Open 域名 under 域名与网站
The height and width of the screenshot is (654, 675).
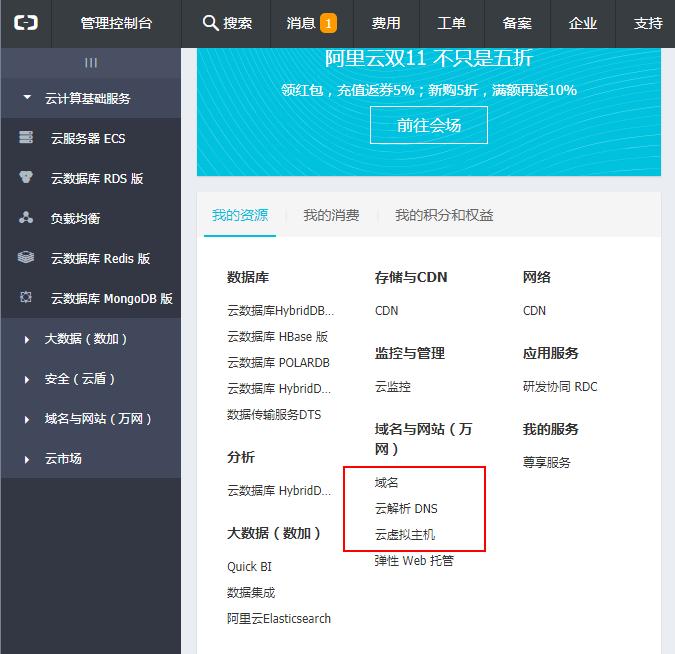click(x=386, y=483)
